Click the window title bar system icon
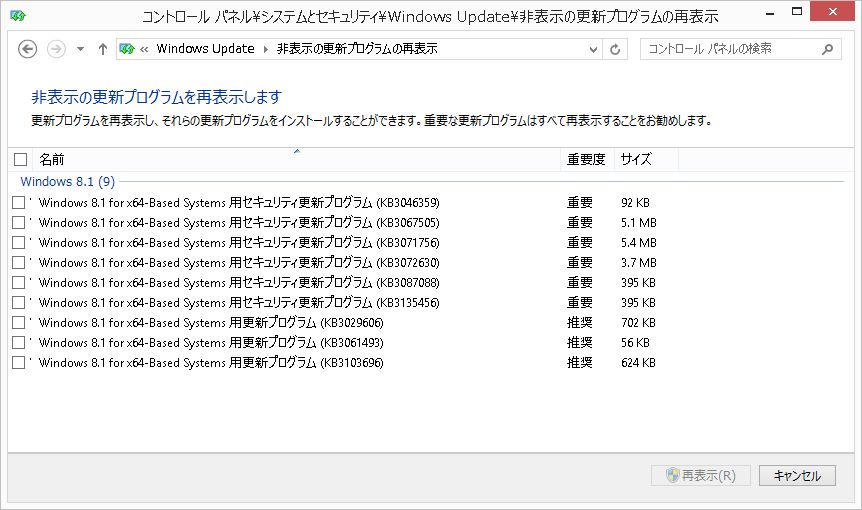862x510 pixels. click(18, 16)
